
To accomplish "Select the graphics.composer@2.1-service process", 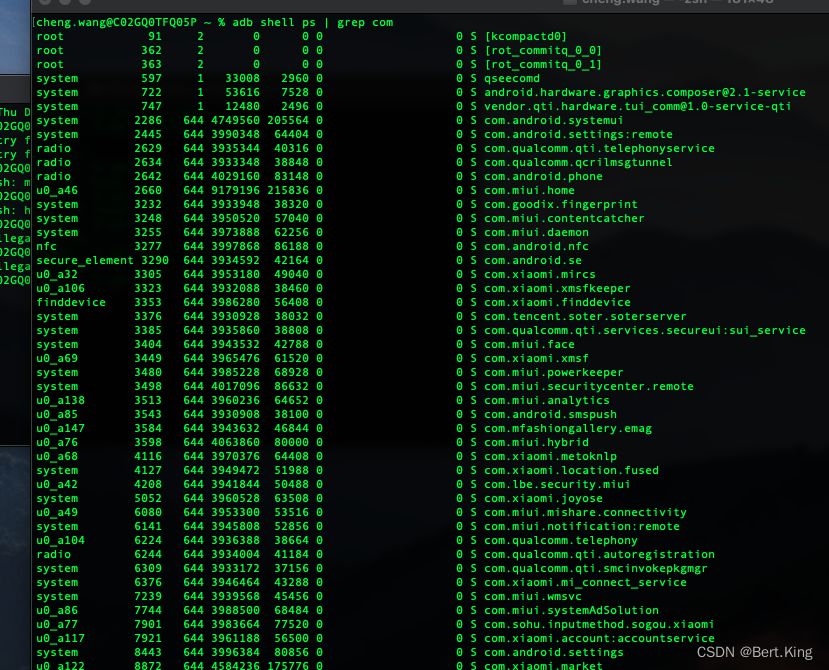I will (645, 93).
